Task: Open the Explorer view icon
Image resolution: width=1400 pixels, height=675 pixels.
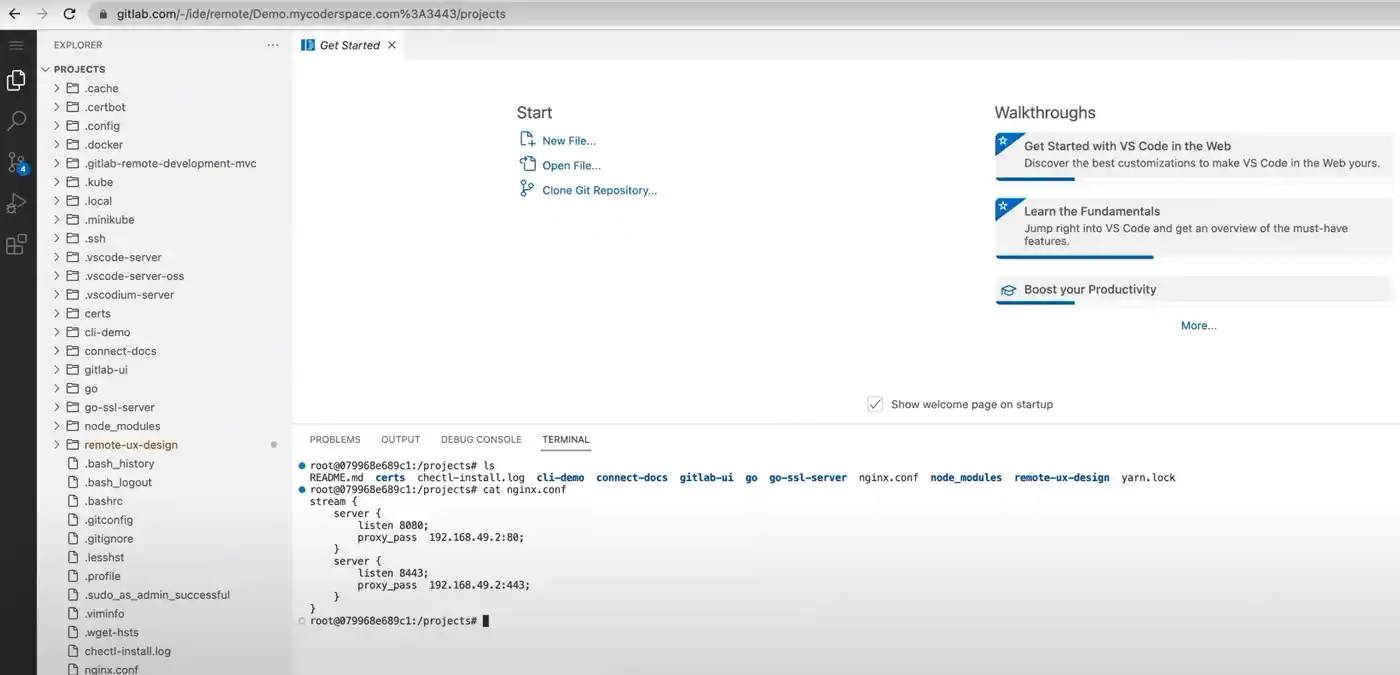Action: [x=16, y=81]
